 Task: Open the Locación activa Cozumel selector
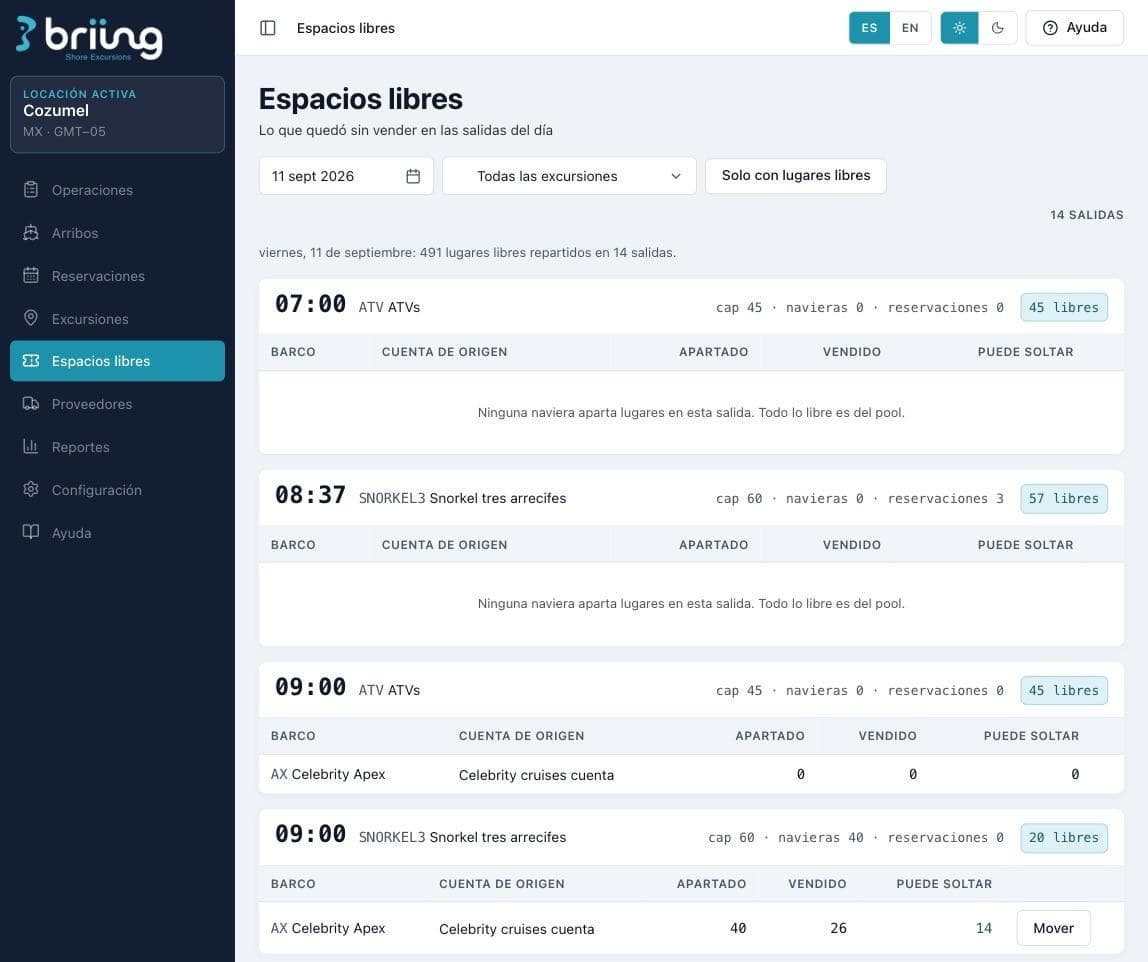pos(117,114)
